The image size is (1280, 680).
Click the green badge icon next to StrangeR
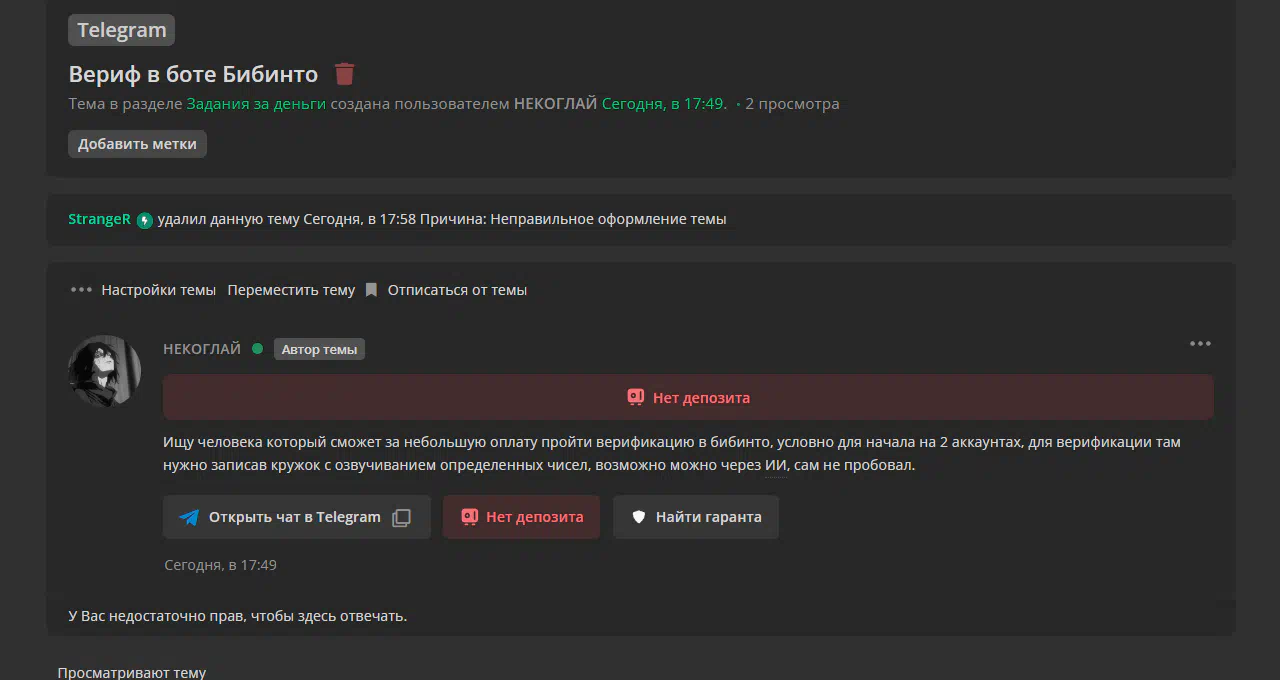click(145, 220)
